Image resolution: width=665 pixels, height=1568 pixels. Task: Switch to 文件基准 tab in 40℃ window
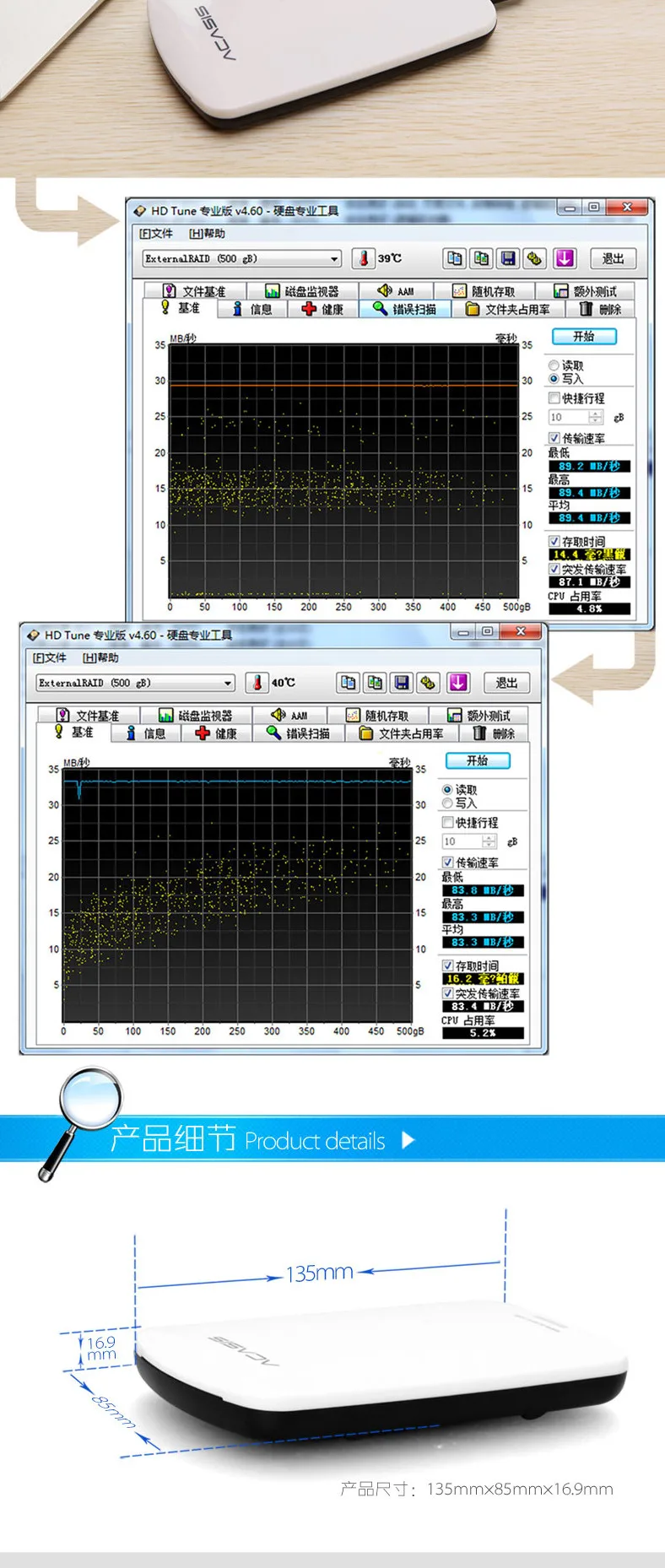pos(89,716)
